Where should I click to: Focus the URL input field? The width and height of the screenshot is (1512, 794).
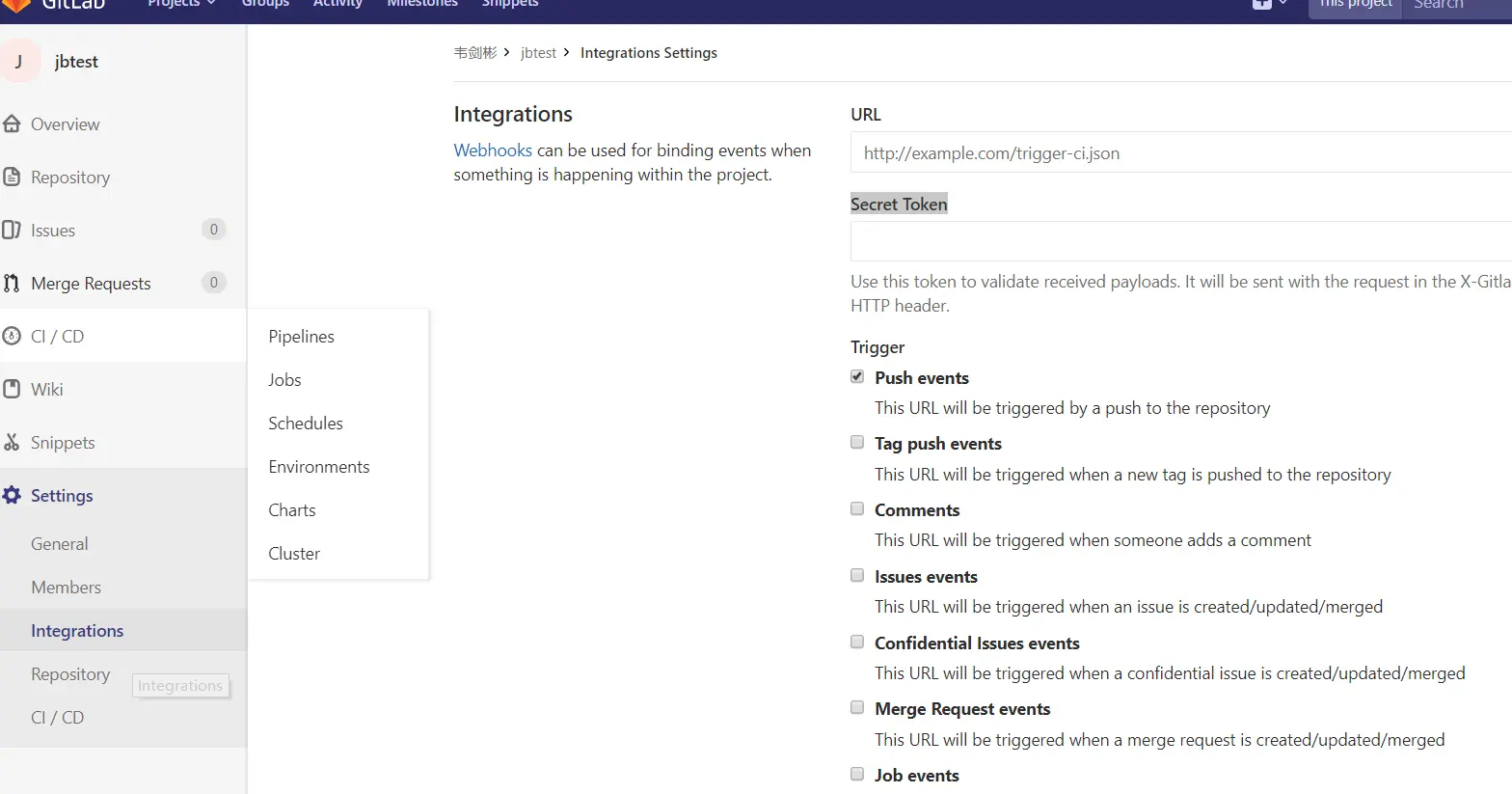pyautogui.click(x=1181, y=152)
